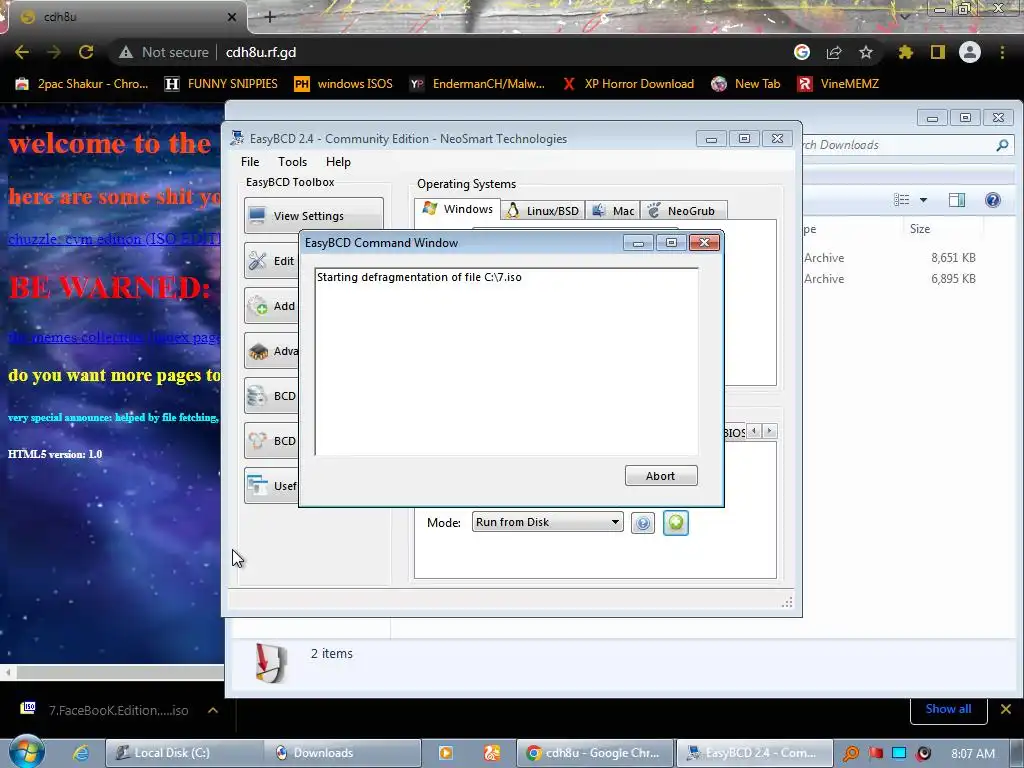Open the XP Horror Download bookmark
The image size is (1024, 768).
point(628,84)
